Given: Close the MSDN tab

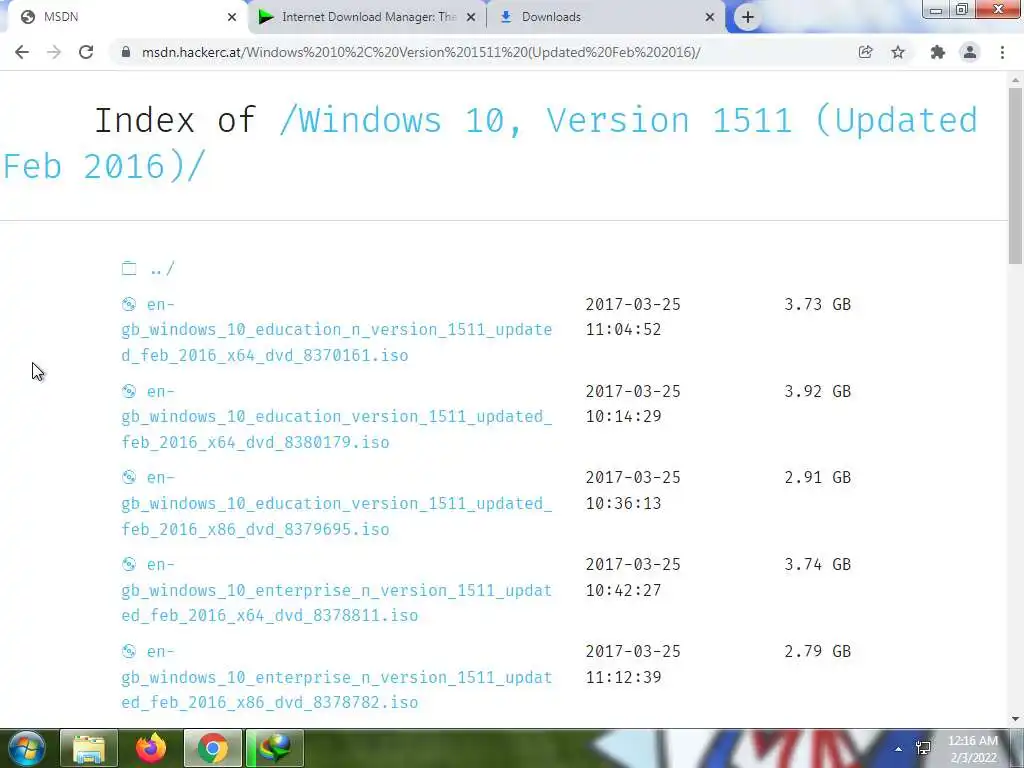Looking at the screenshot, I should (232, 18).
